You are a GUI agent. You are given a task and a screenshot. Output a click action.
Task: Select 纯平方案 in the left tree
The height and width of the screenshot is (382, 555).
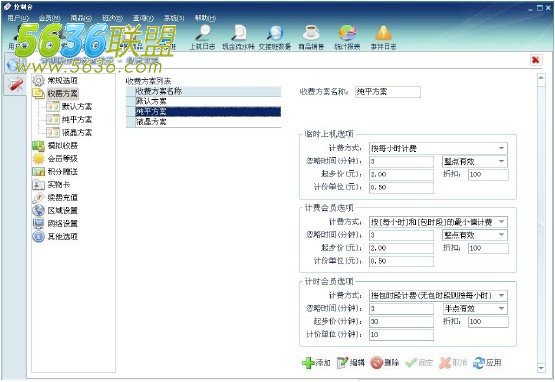[x=77, y=119]
